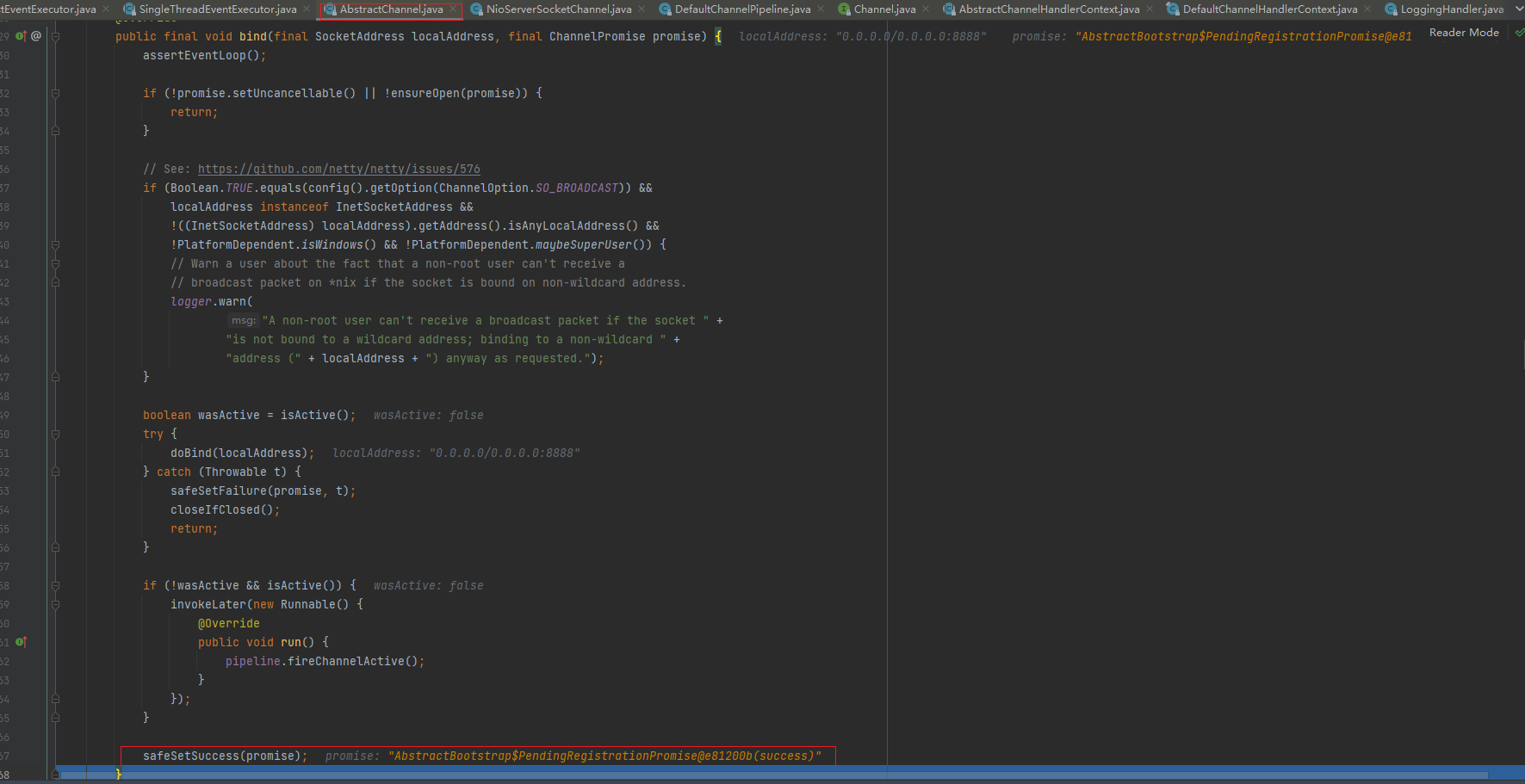Collapse the 'Warn a user' comment fold marker
1525x784 pixels.
point(55,263)
